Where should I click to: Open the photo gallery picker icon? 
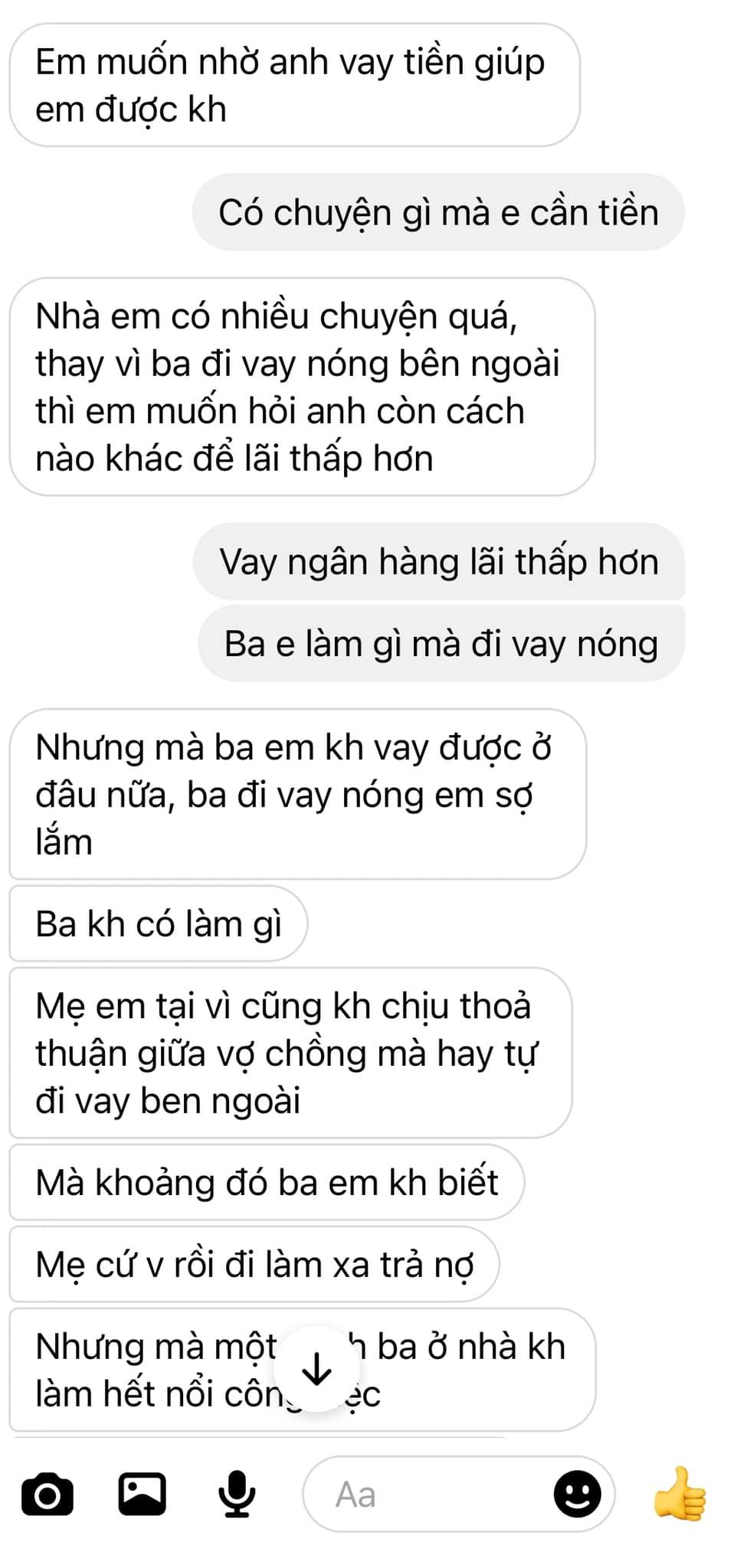click(x=142, y=1494)
